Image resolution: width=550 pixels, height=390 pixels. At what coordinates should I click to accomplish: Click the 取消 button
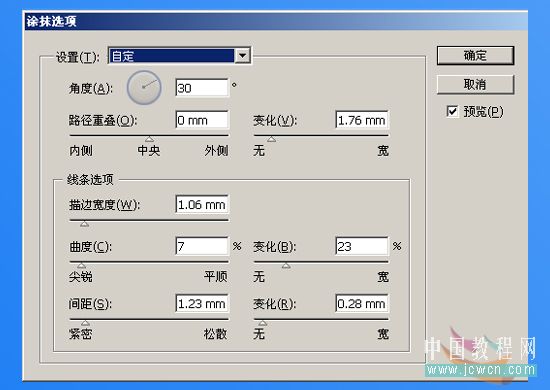click(475, 84)
